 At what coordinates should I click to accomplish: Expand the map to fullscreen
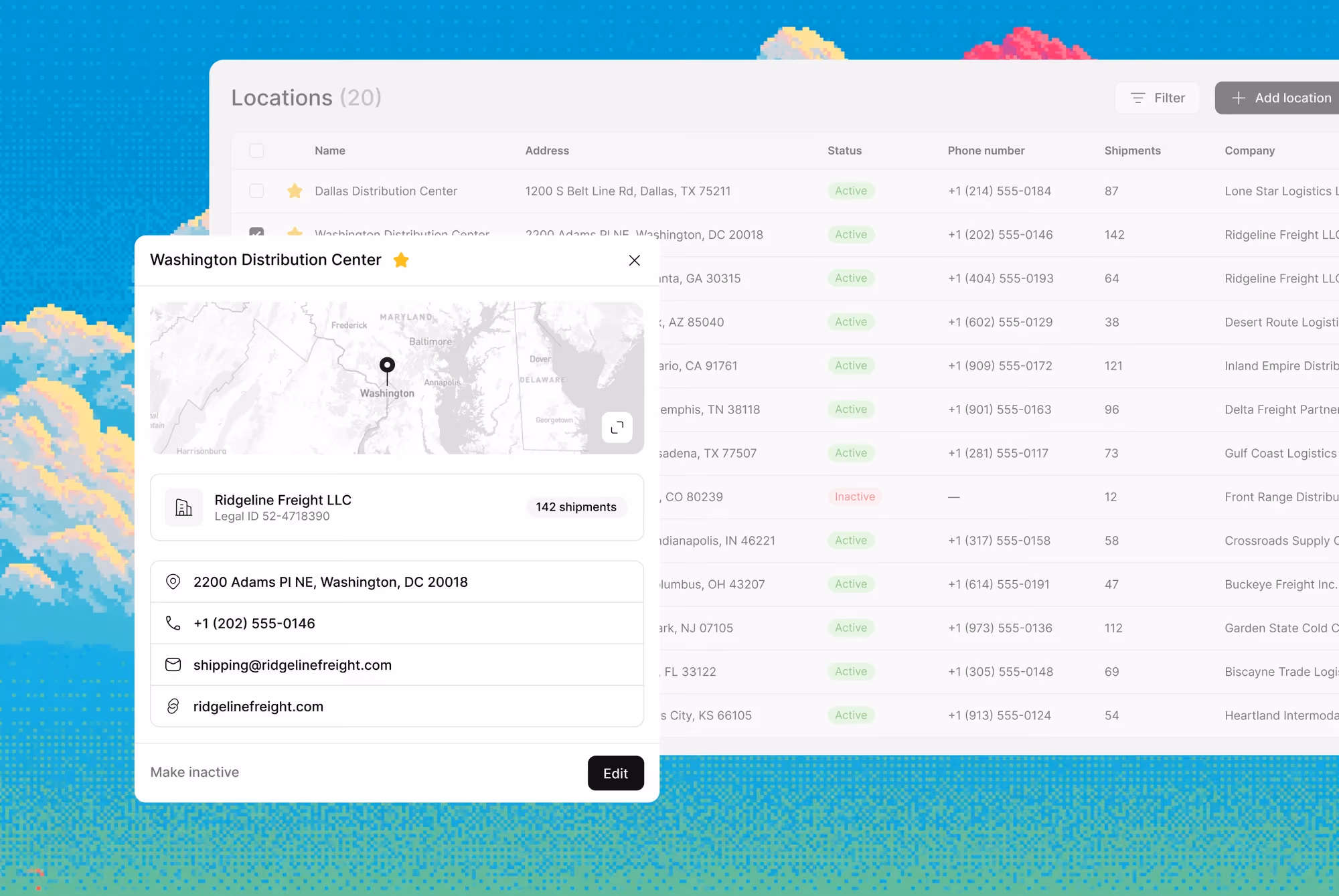coord(617,427)
